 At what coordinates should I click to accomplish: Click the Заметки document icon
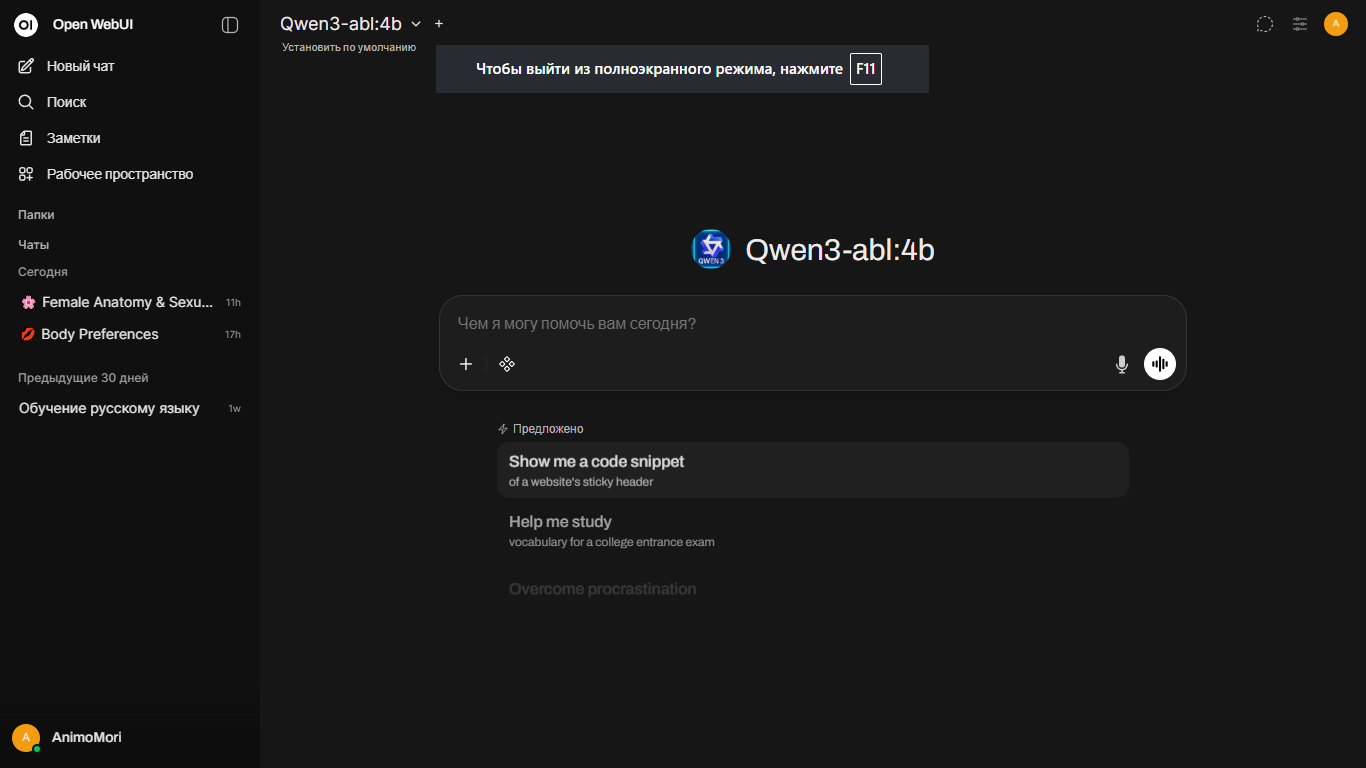tap(27, 138)
